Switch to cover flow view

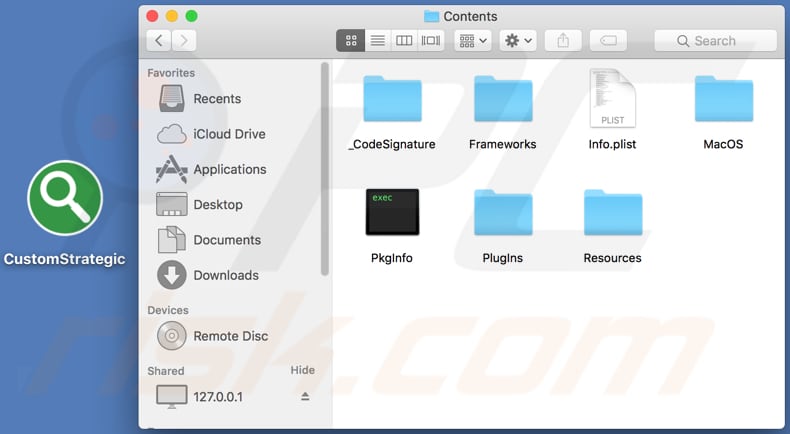point(431,40)
